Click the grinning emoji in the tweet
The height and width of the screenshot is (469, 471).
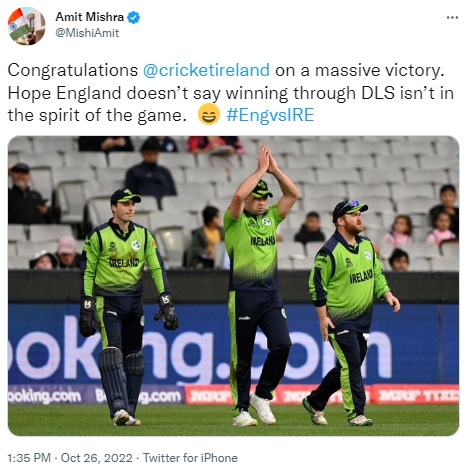click(209, 115)
